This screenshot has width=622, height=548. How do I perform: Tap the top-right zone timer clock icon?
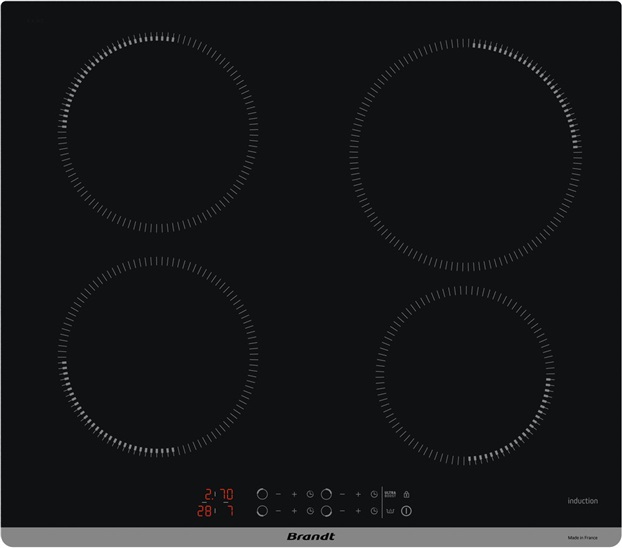pos(374,494)
